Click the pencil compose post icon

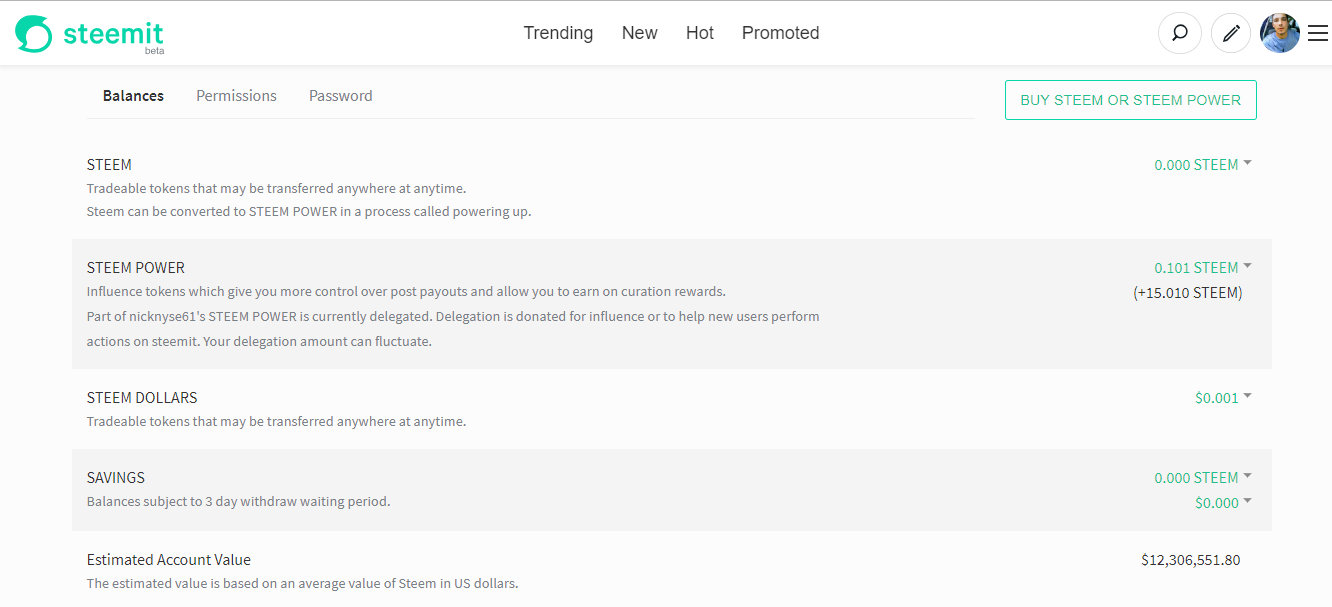pyautogui.click(x=1230, y=33)
